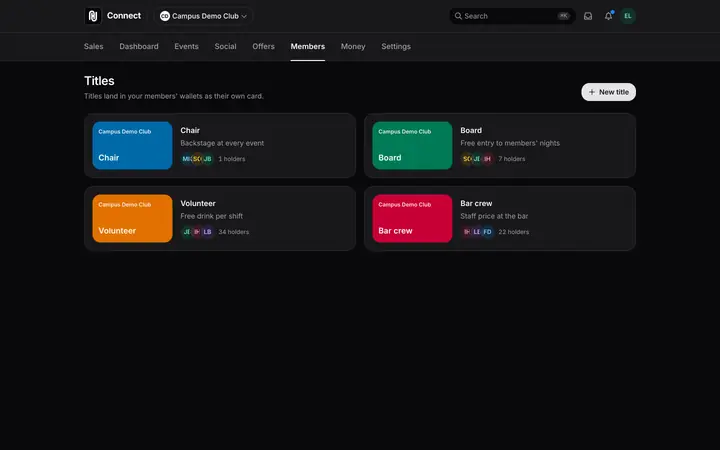
Task: Click the JB avatar on Chair card
Action: (208, 159)
